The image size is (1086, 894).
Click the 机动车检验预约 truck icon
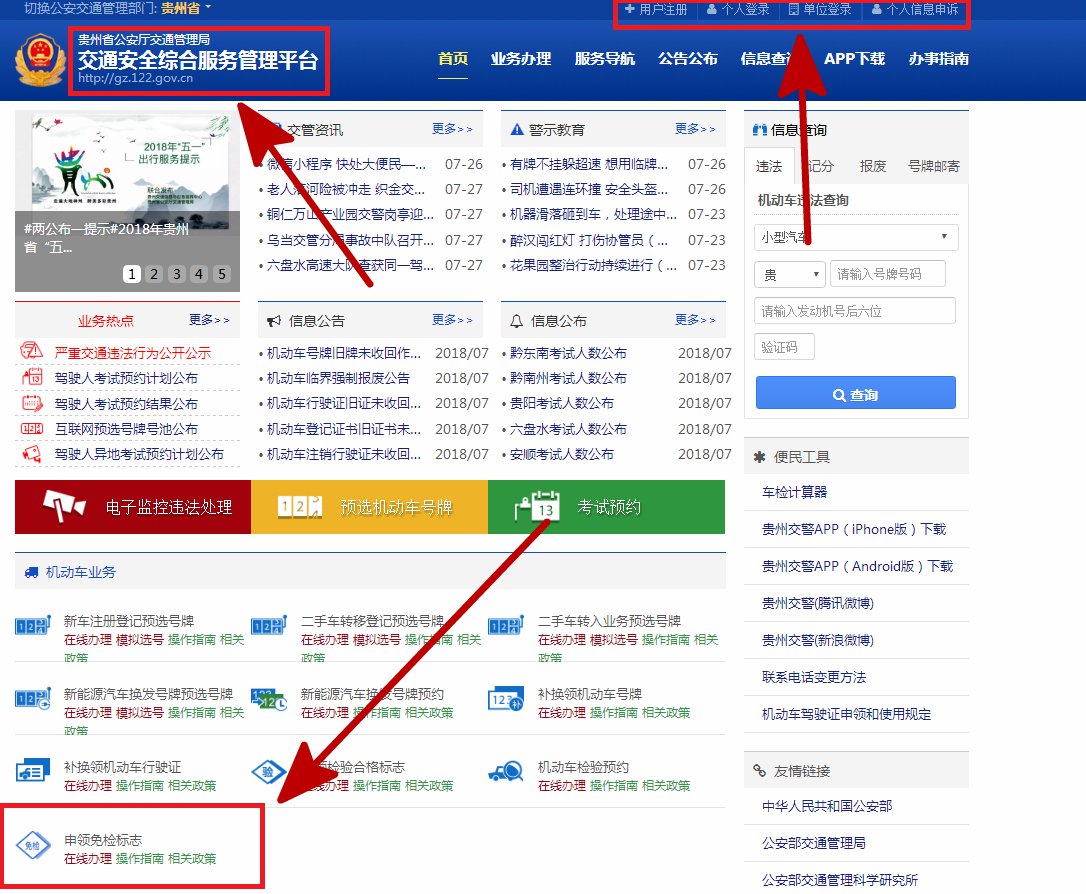pyautogui.click(x=506, y=772)
